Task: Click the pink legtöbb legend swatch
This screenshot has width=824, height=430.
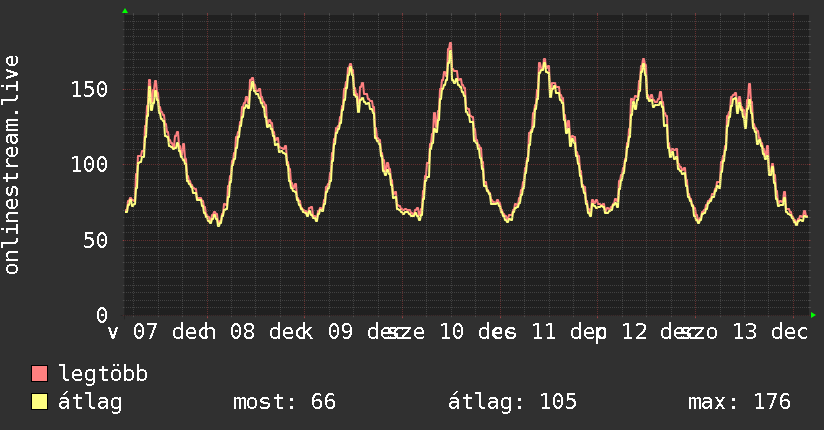Action: tap(39, 374)
